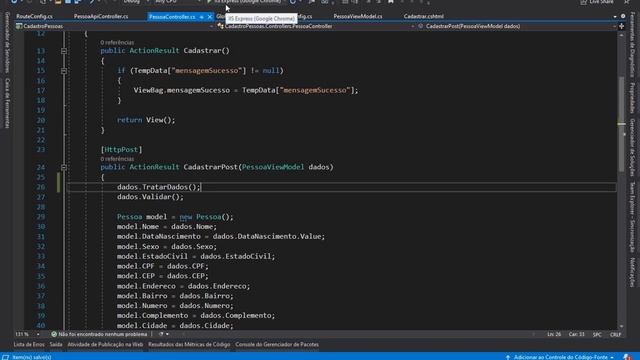Open Atividade de Publicação na Web tab
Image resolution: width=640 pixels, height=360 pixels.
105,344
